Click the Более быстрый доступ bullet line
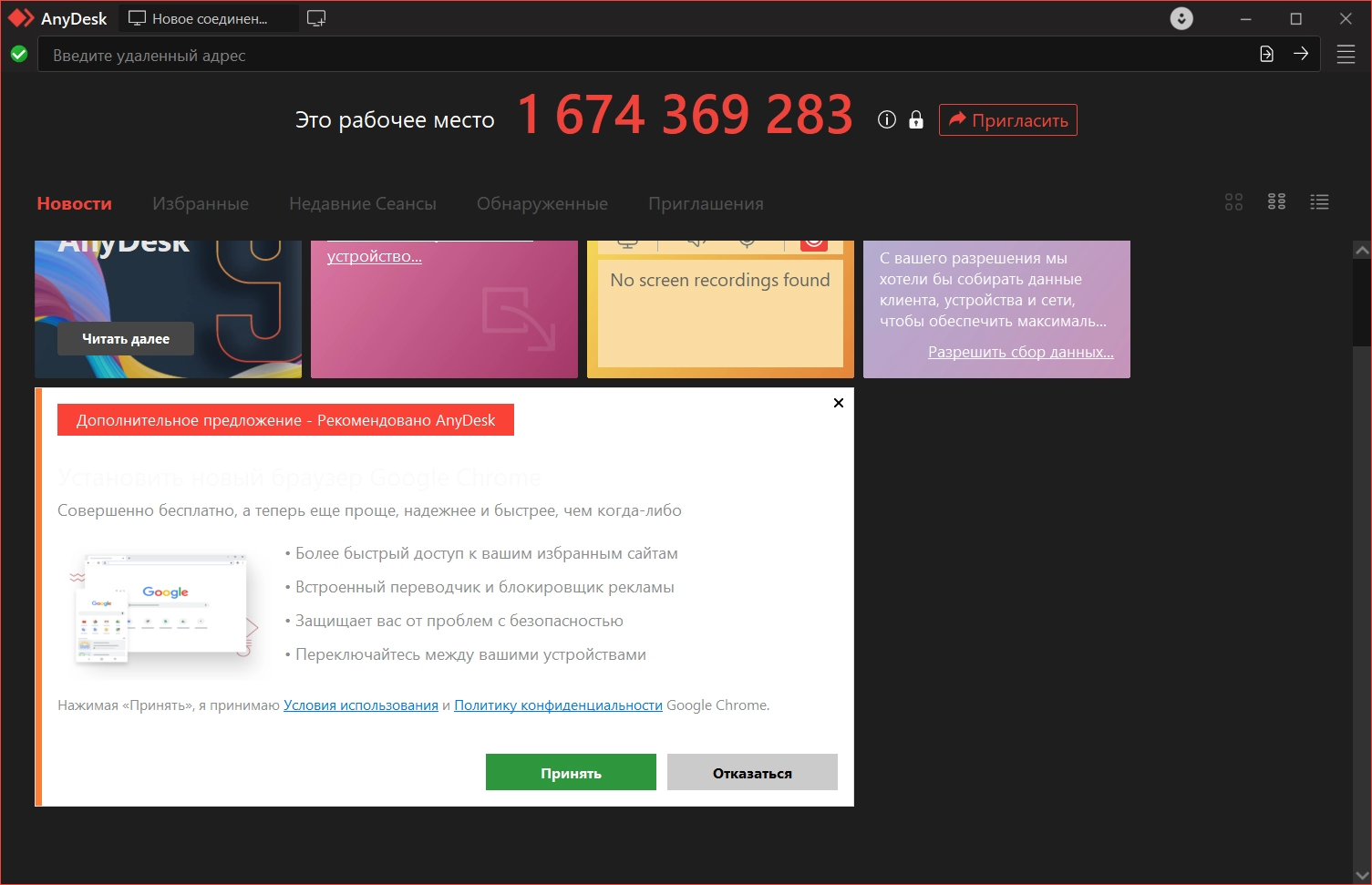 coord(481,553)
